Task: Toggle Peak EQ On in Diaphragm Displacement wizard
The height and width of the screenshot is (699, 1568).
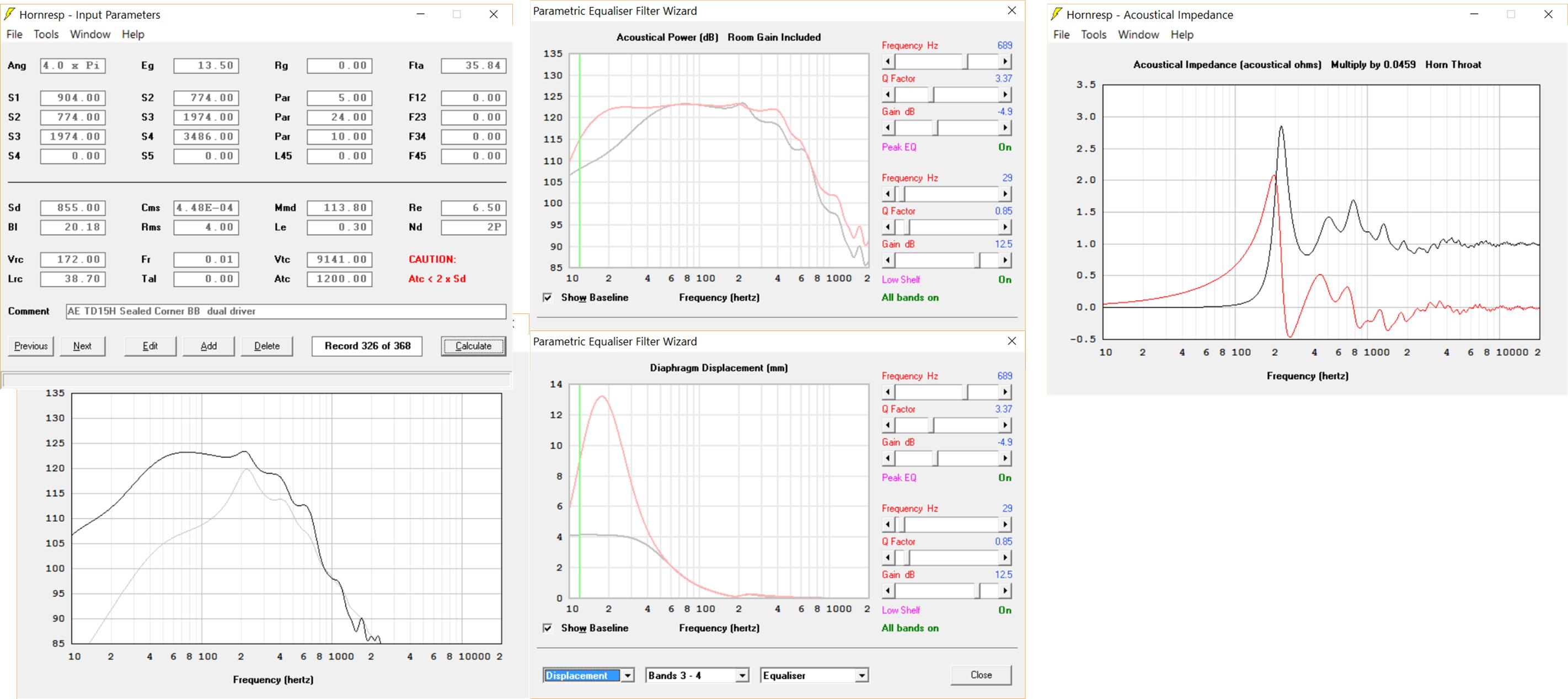Action: click(x=1005, y=478)
